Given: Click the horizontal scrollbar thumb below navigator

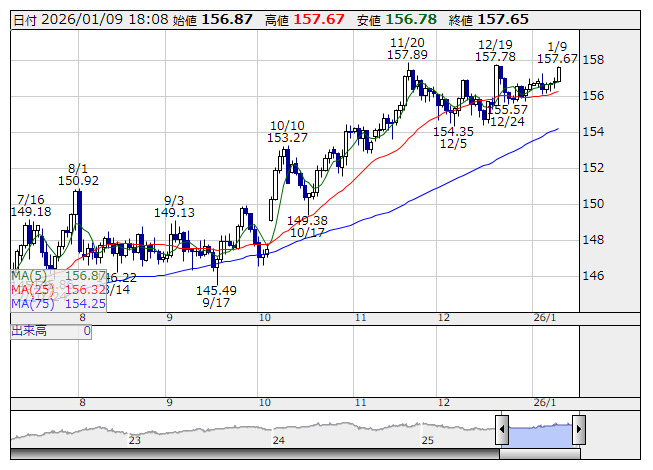Looking at the screenshot, I should [540, 455].
